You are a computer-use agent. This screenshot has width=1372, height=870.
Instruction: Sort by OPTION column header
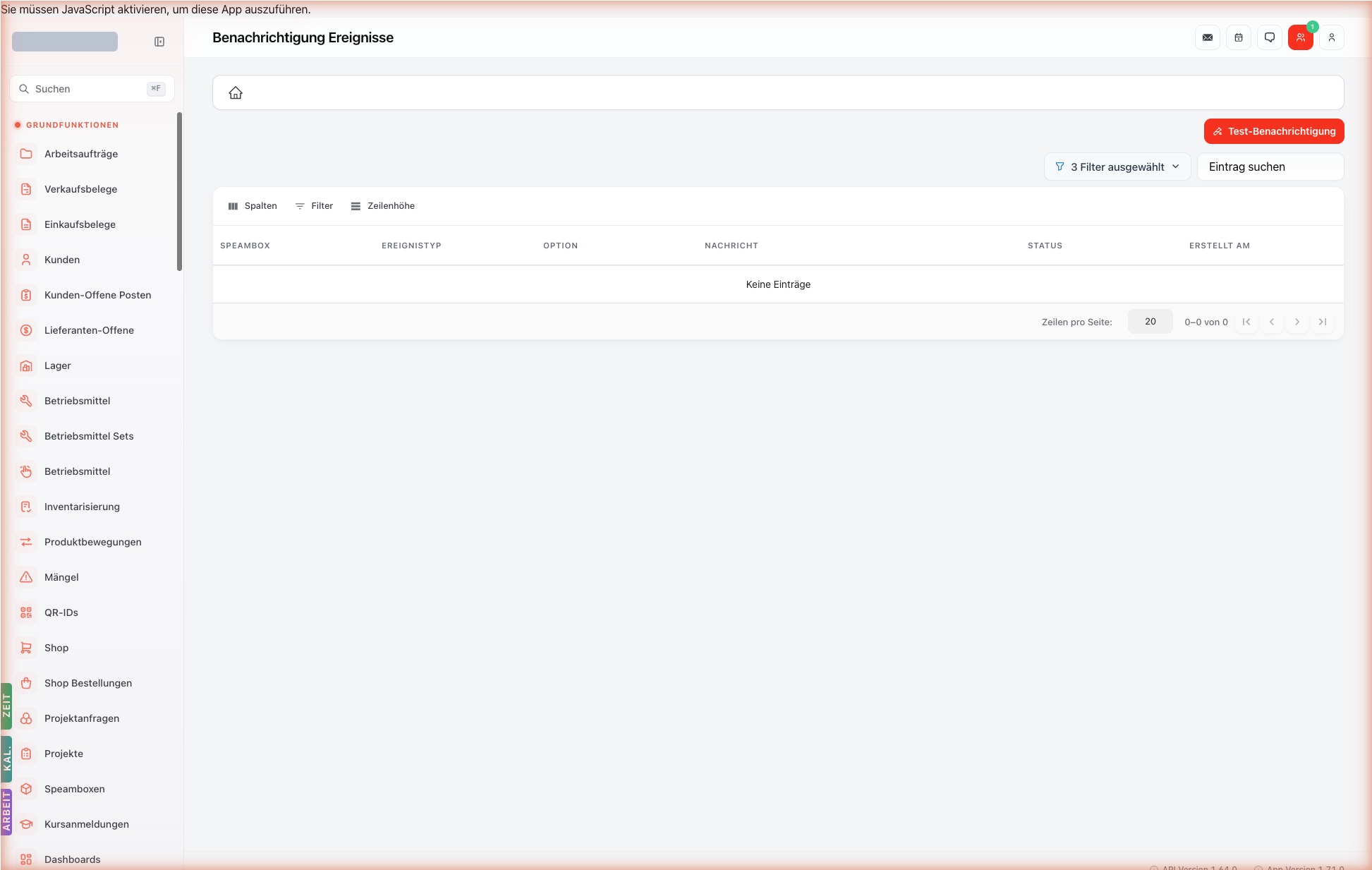coord(560,246)
